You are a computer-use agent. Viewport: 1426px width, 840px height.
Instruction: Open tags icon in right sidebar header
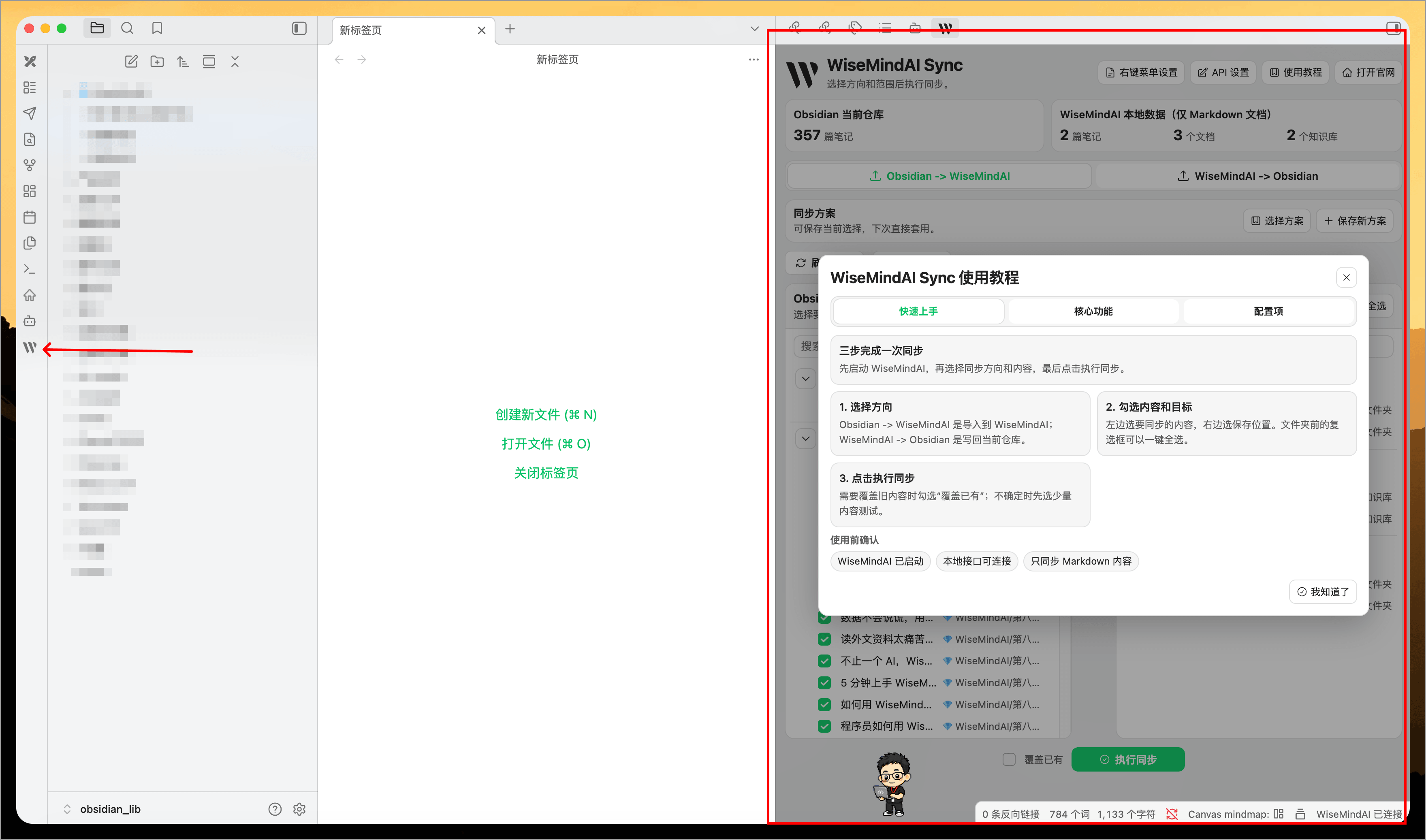click(x=855, y=28)
